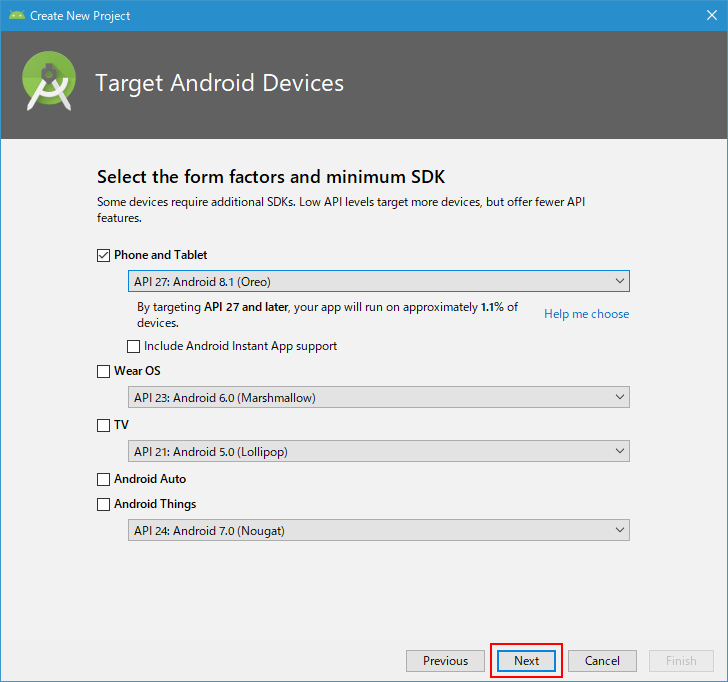Open the API 27 Android 8.1 Oreo dropdown

point(378,281)
